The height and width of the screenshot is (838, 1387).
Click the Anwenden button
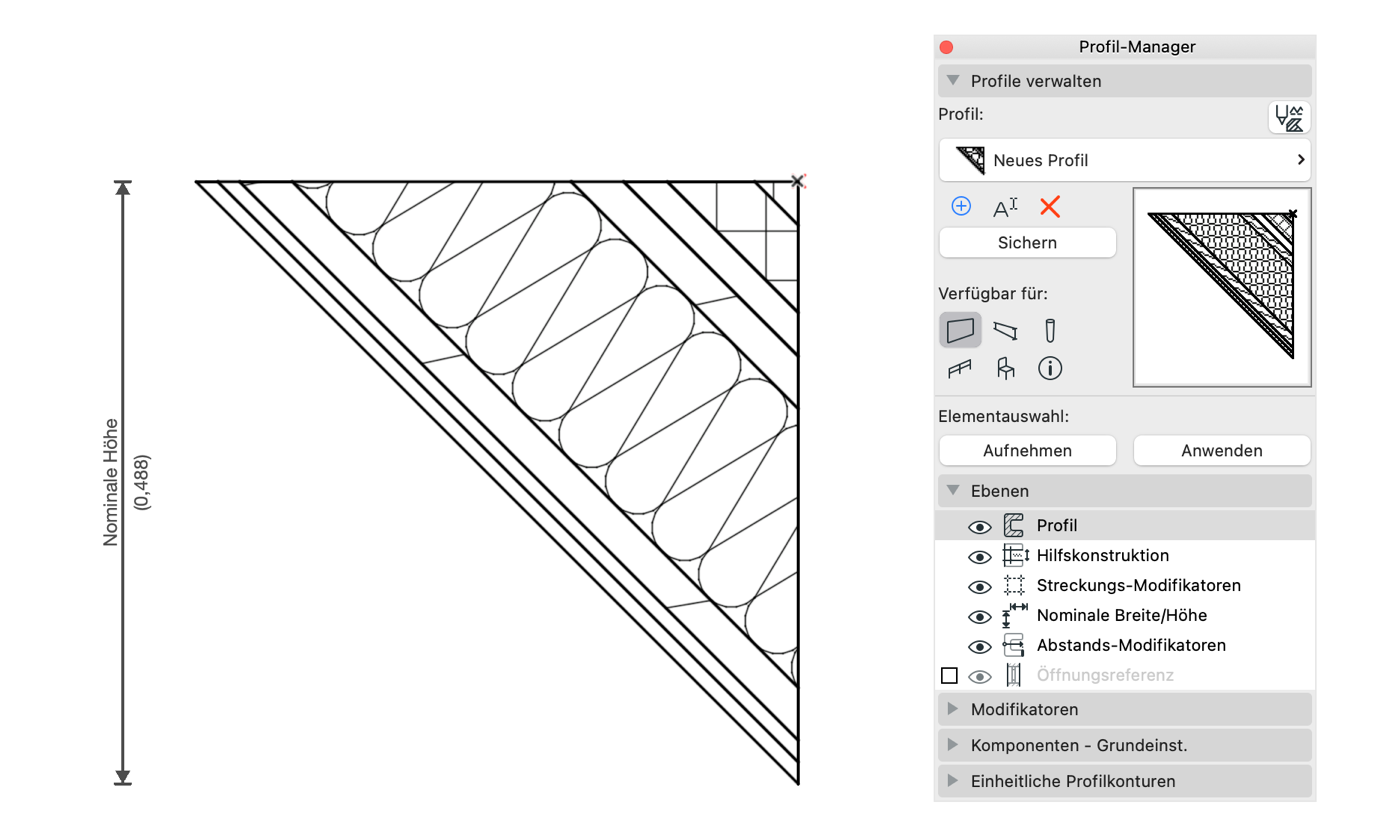coord(1222,451)
